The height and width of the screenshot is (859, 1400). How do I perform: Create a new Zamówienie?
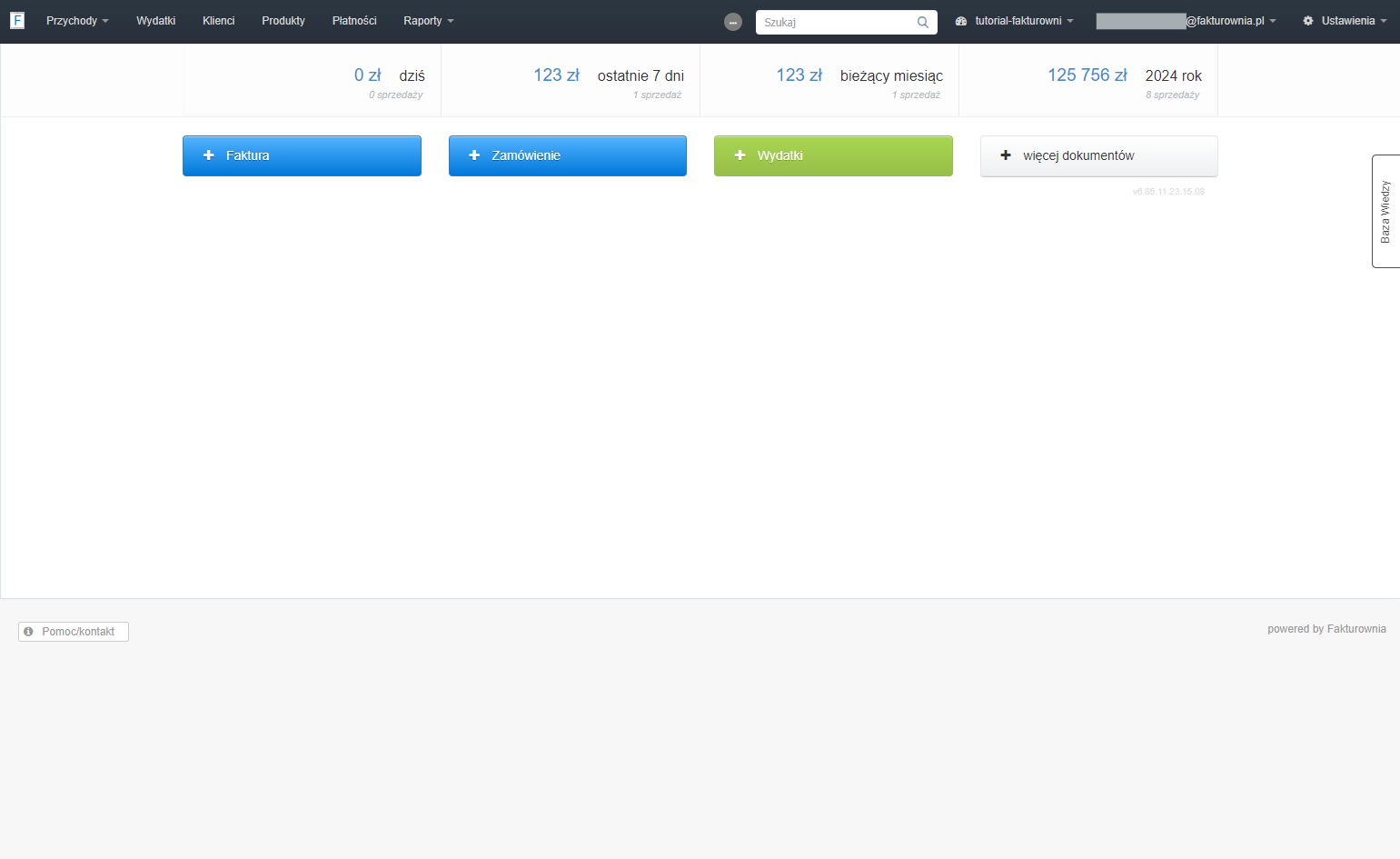[568, 155]
